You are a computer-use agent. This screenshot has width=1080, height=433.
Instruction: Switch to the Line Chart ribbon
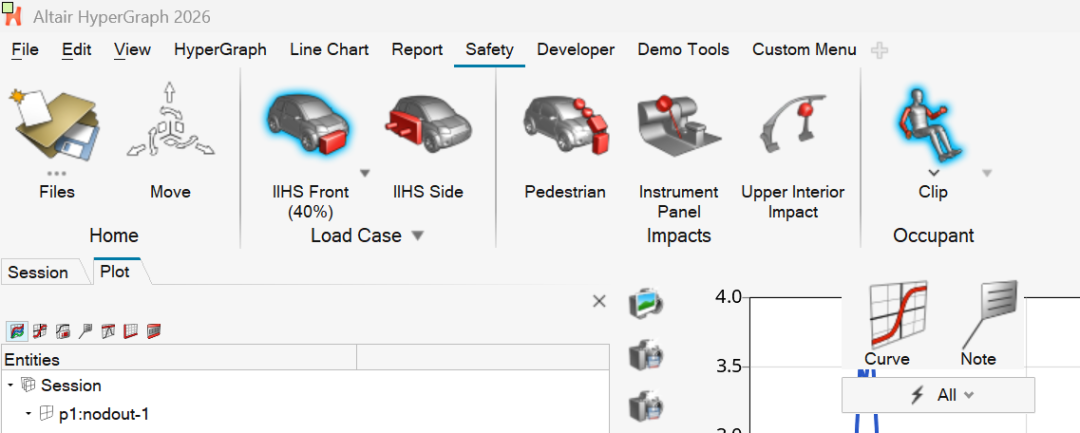(329, 50)
